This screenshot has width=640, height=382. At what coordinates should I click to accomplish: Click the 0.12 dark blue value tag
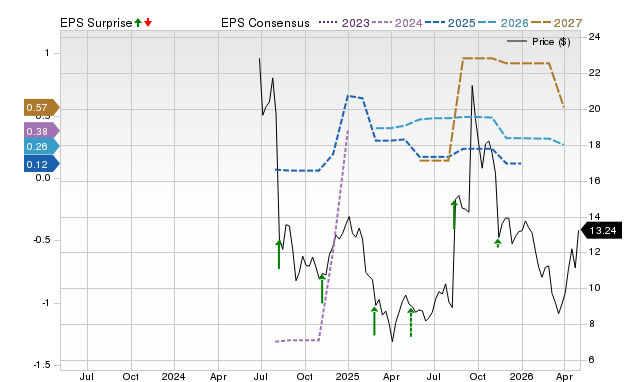pyautogui.click(x=42, y=164)
